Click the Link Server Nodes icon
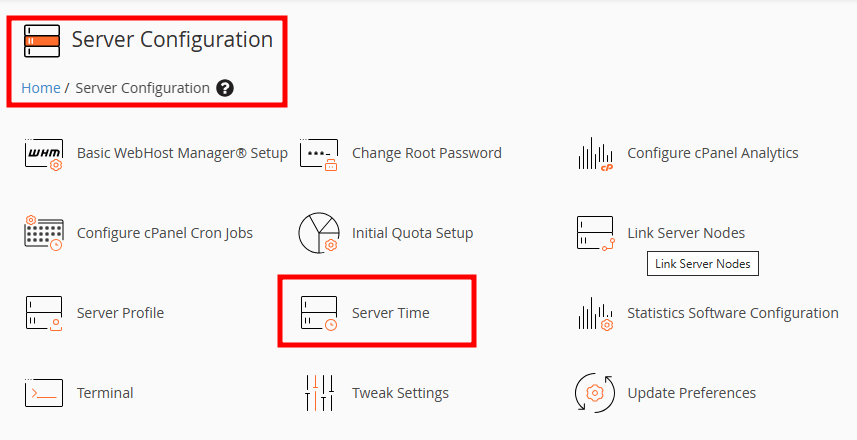Screen dimensions: 857x440 coord(596,233)
